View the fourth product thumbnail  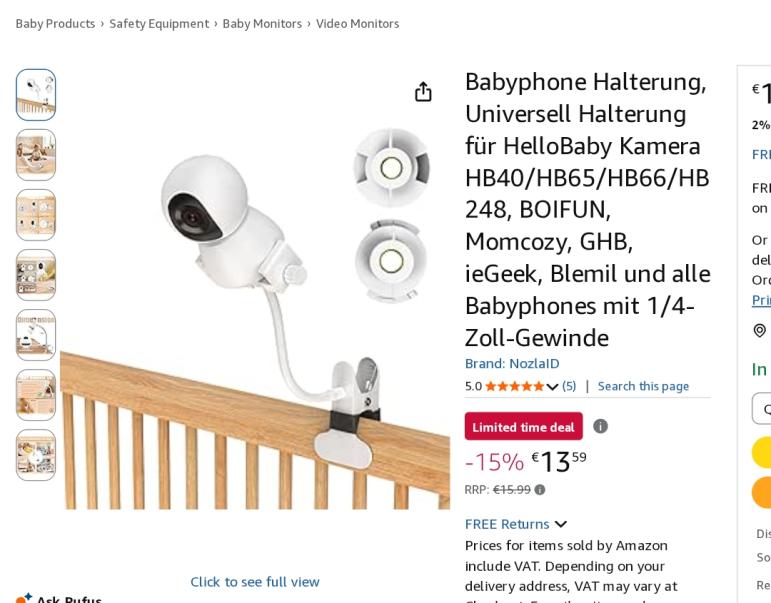pos(36,275)
